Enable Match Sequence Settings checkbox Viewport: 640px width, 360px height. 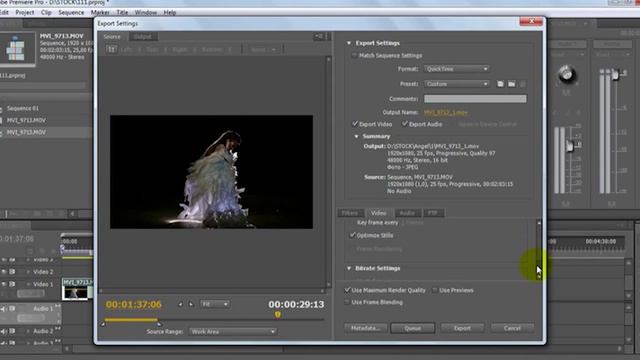click(354, 56)
